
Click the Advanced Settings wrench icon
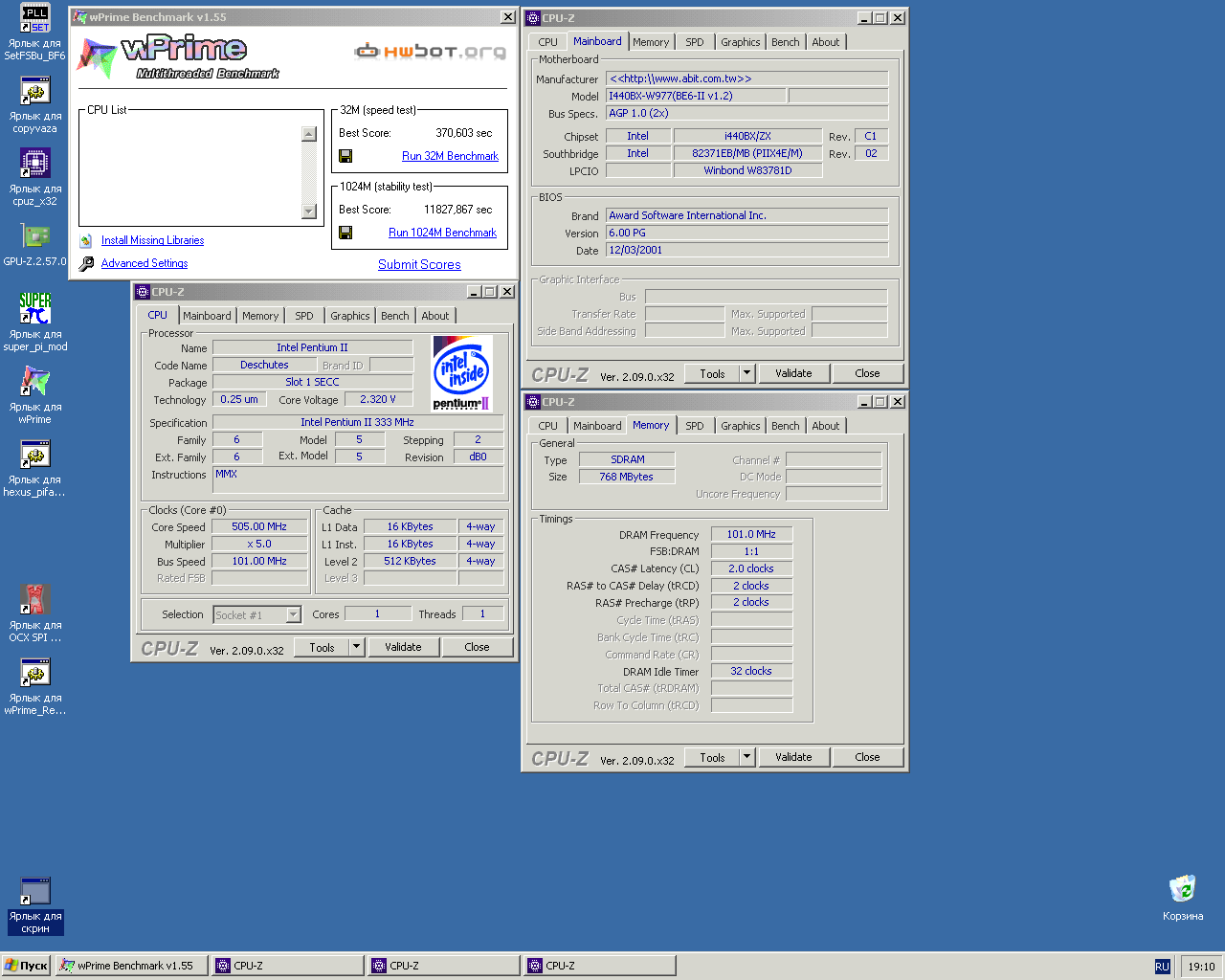(x=86, y=263)
